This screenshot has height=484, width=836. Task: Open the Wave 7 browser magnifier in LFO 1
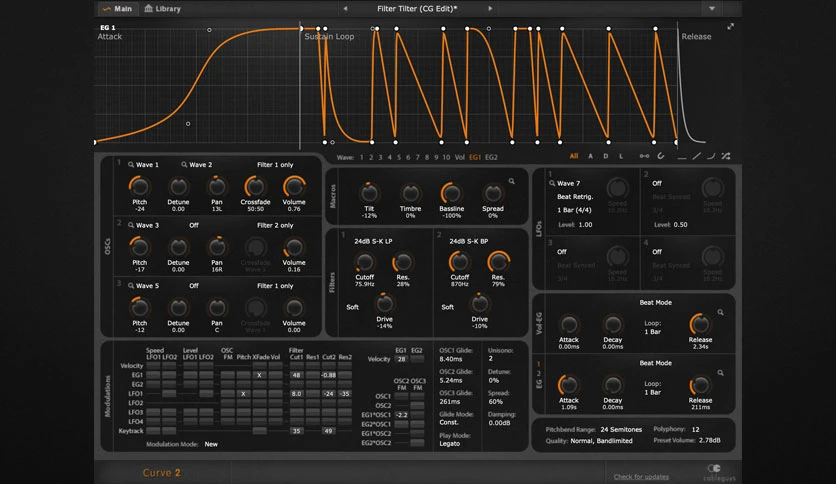click(x=552, y=183)
